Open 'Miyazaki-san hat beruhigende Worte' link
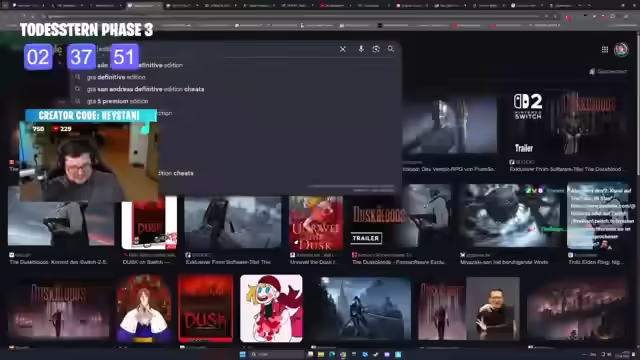The width and height of the screenshot is (640, 360). tap(504, 262)
